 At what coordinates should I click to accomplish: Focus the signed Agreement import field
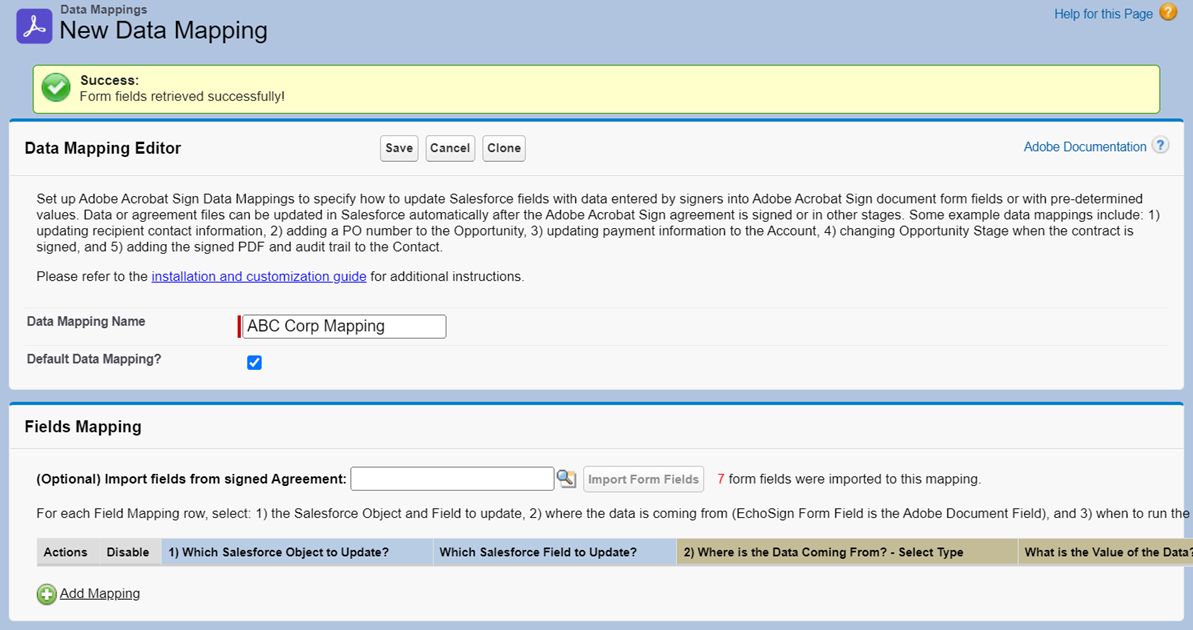coord(452,479)
